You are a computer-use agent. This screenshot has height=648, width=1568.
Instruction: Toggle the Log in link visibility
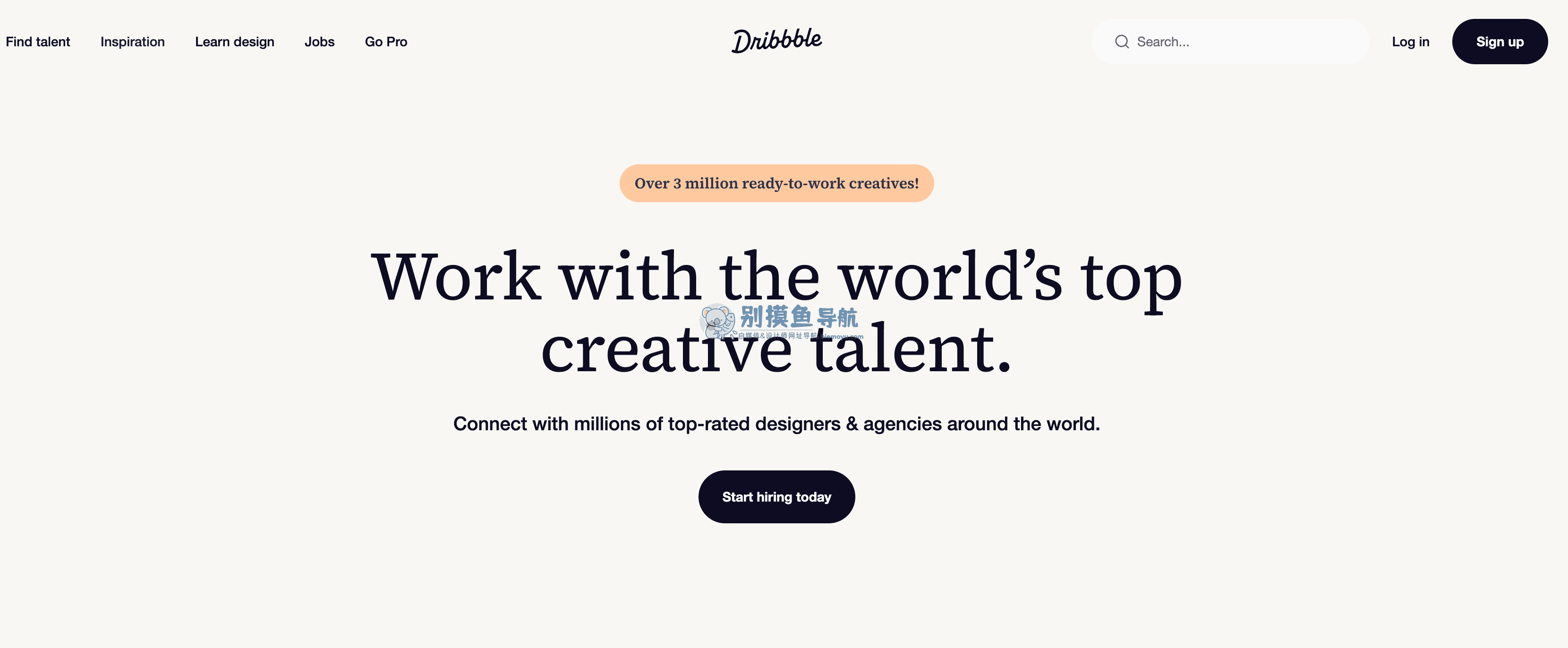pyautogui.click(x=1410, y=41)
